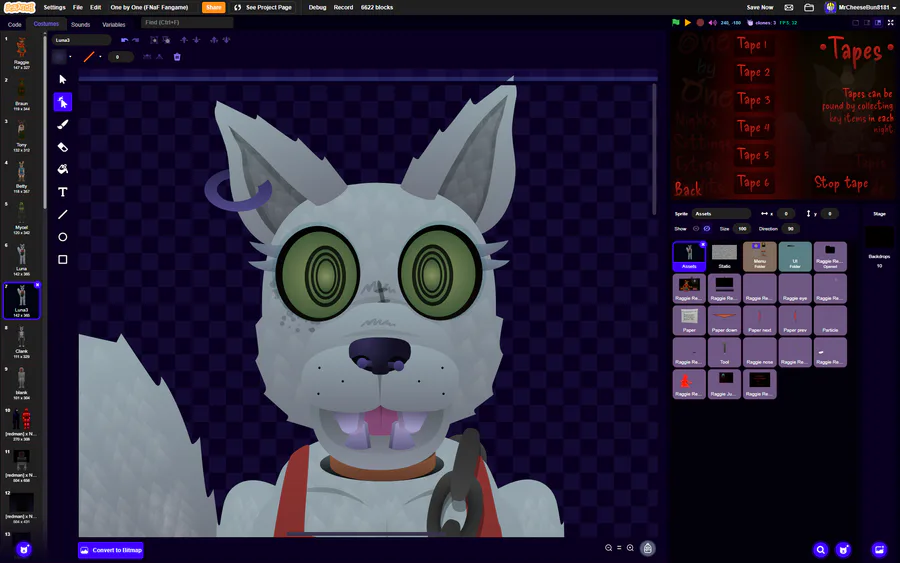Select the Static sprite
900x563 pixels.
pyautogui.click(x=724, y=256)
